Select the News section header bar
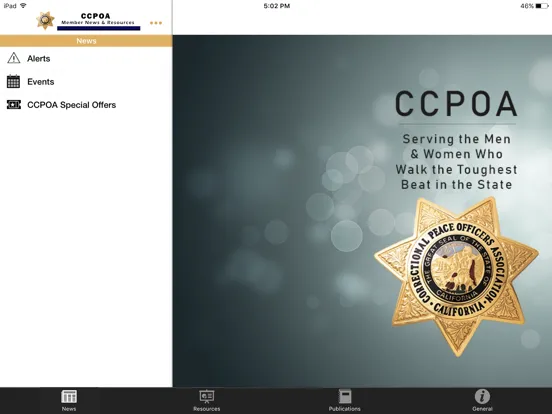This screenshot has width=552, height=414. point(86,41)
